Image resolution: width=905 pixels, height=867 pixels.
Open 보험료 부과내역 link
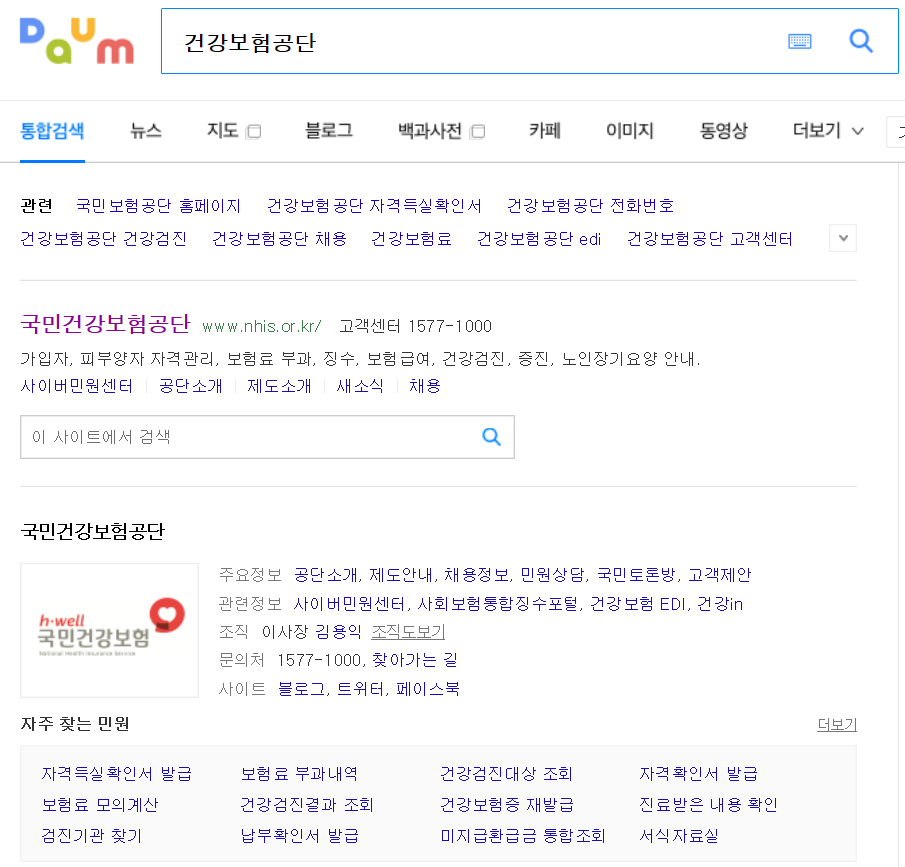pyautogui.click(x=299, y=773)
